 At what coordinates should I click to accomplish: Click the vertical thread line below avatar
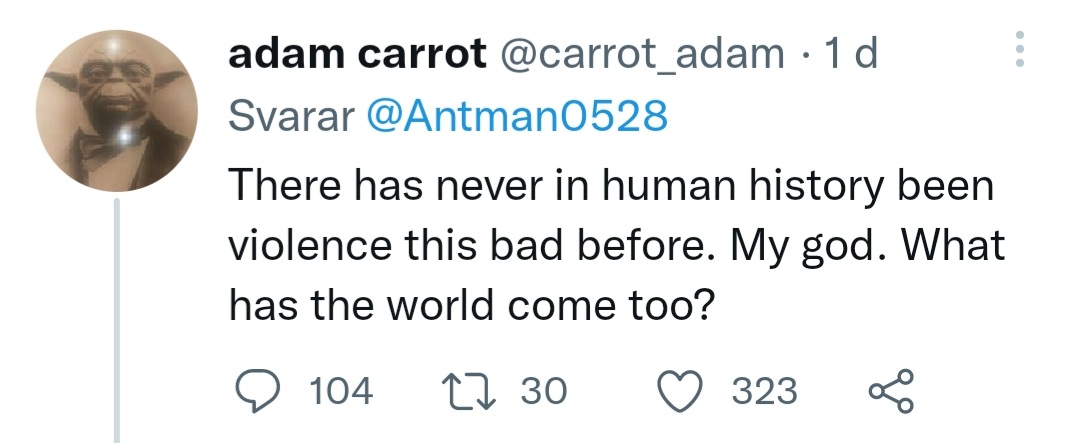tap(118, 320)
